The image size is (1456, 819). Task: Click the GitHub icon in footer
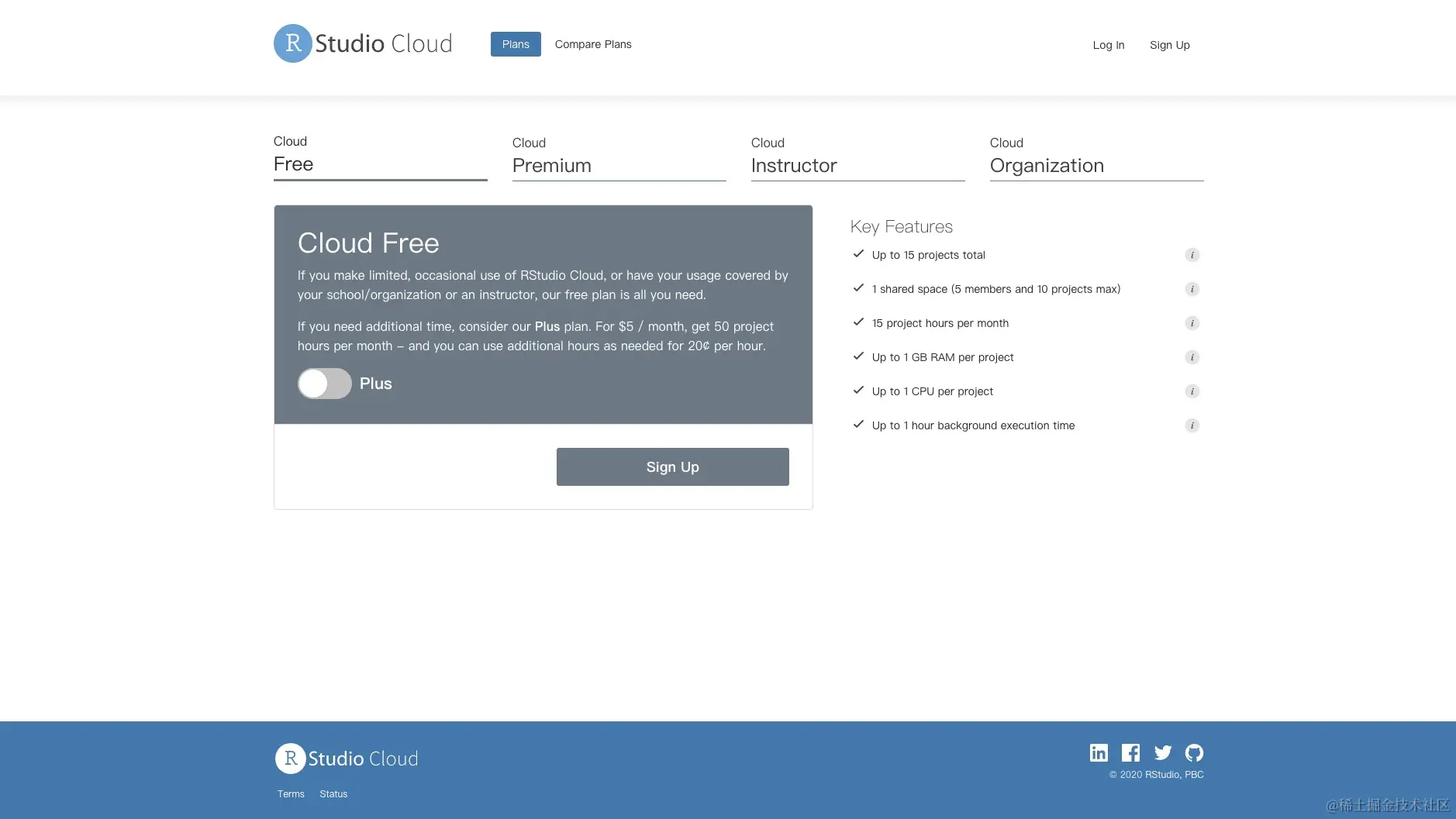[1194, 752]
